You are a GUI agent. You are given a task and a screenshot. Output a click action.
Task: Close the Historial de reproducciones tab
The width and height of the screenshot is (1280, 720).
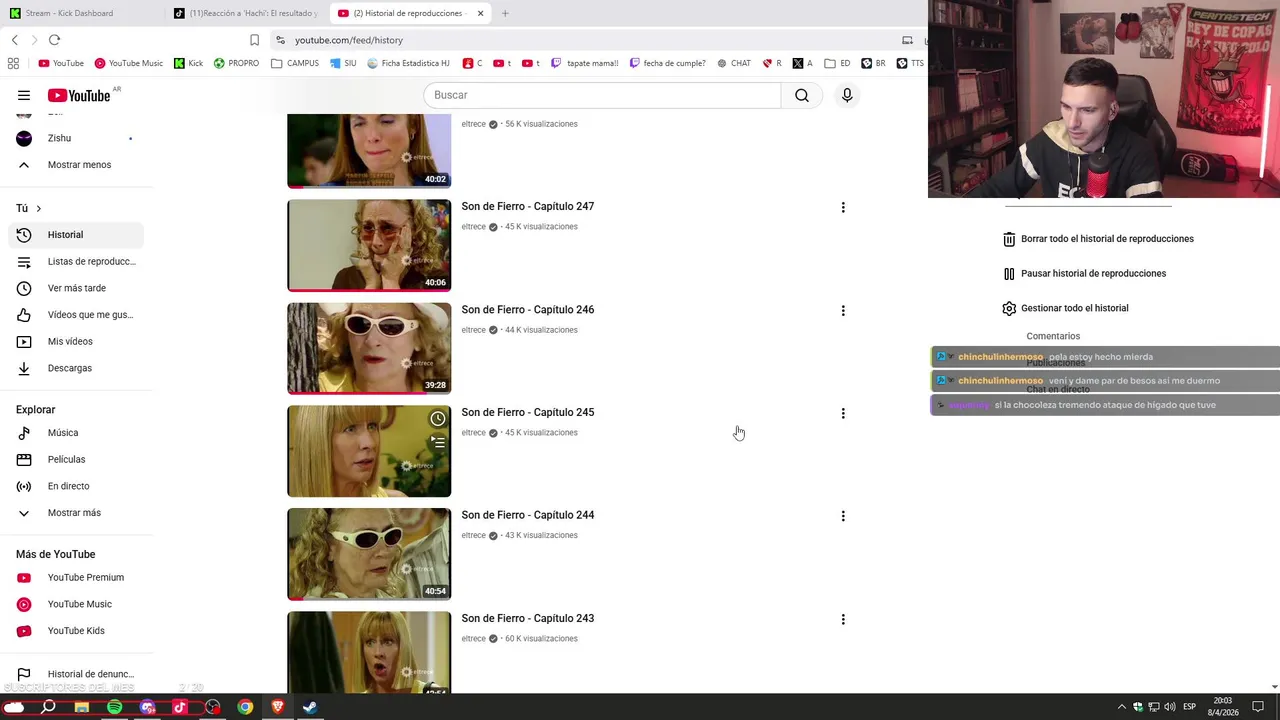click(481, 13)
